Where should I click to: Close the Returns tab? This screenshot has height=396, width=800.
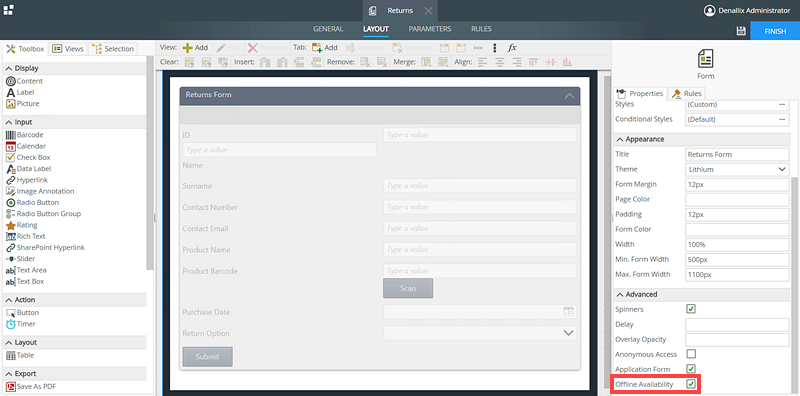[428, 11]
